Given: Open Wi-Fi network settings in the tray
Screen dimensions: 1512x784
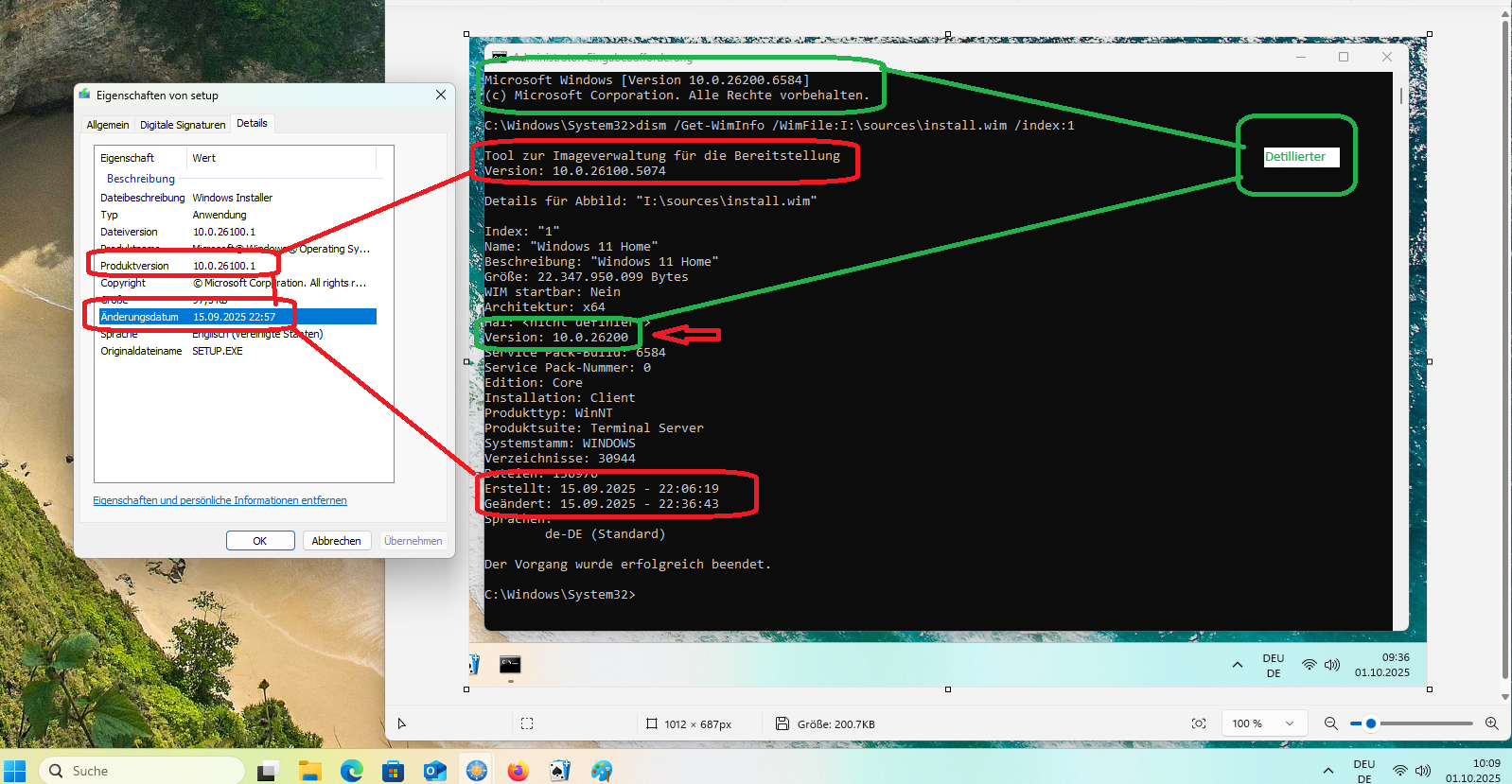Looking at the screenshot, I should click(x=1400, y=771).
